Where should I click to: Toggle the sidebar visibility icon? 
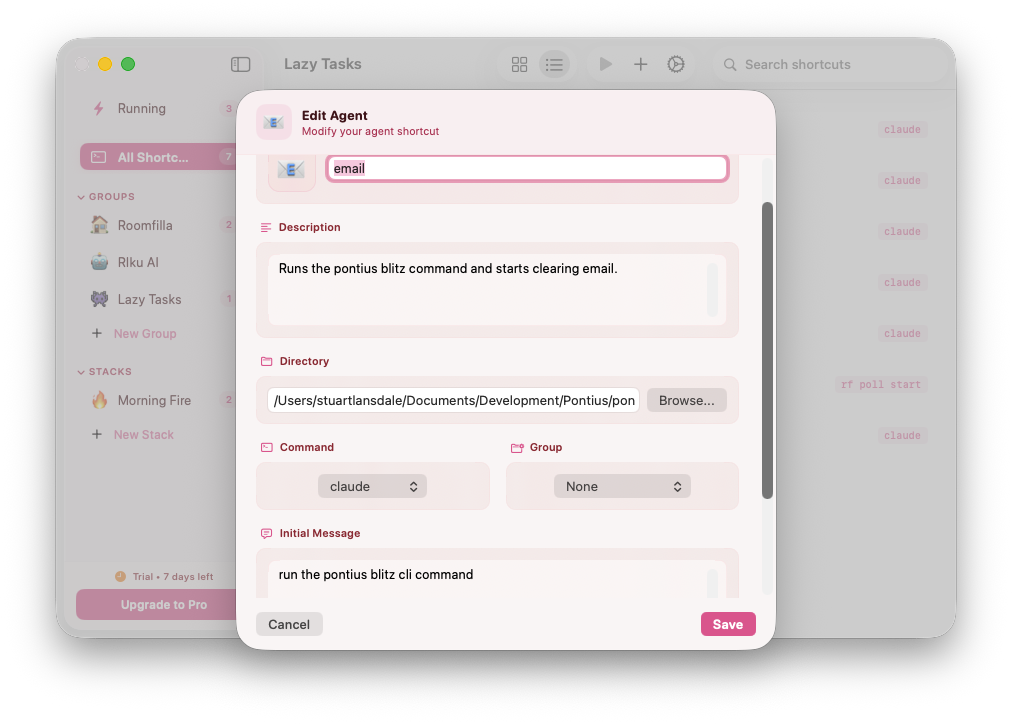(240, 63)
